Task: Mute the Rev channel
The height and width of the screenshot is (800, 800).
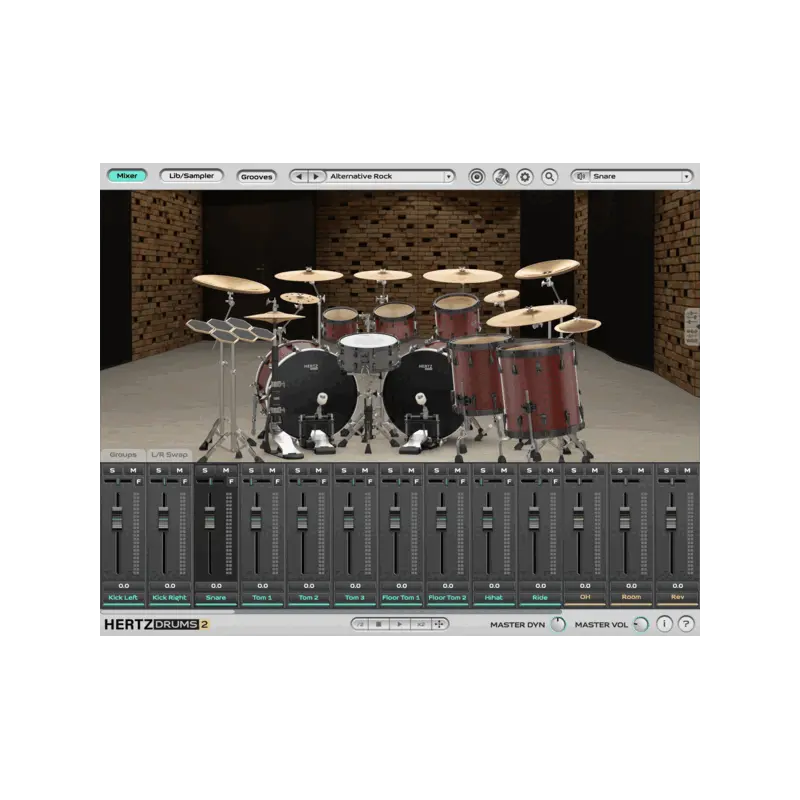Action: pos(687,470)
